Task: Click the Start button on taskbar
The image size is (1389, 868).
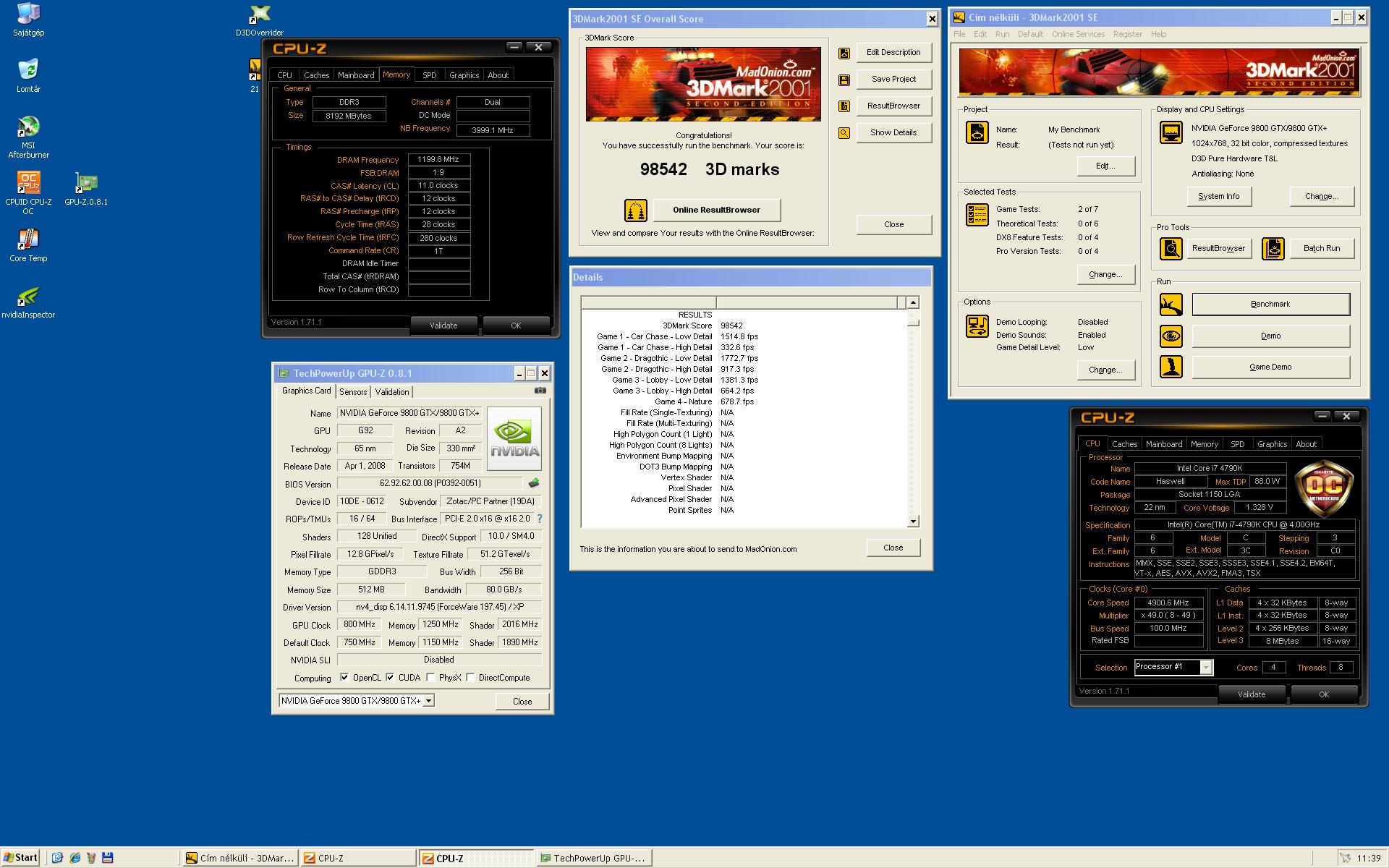Action: pyautogui.click(x=20, y=858)
